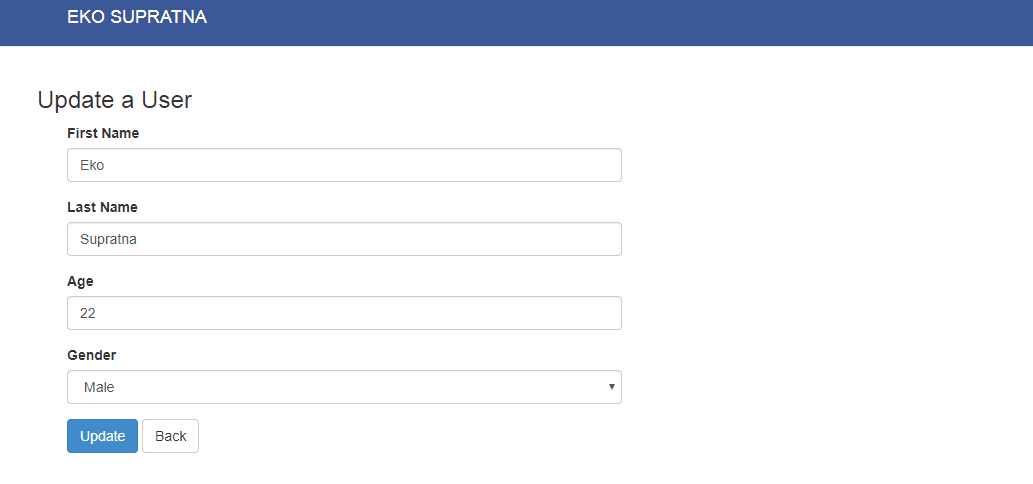The width and height of the screenshot is (1033, 484).
Task: Open the EKO SUPRATNA brand link
Action: pos(137,18)
